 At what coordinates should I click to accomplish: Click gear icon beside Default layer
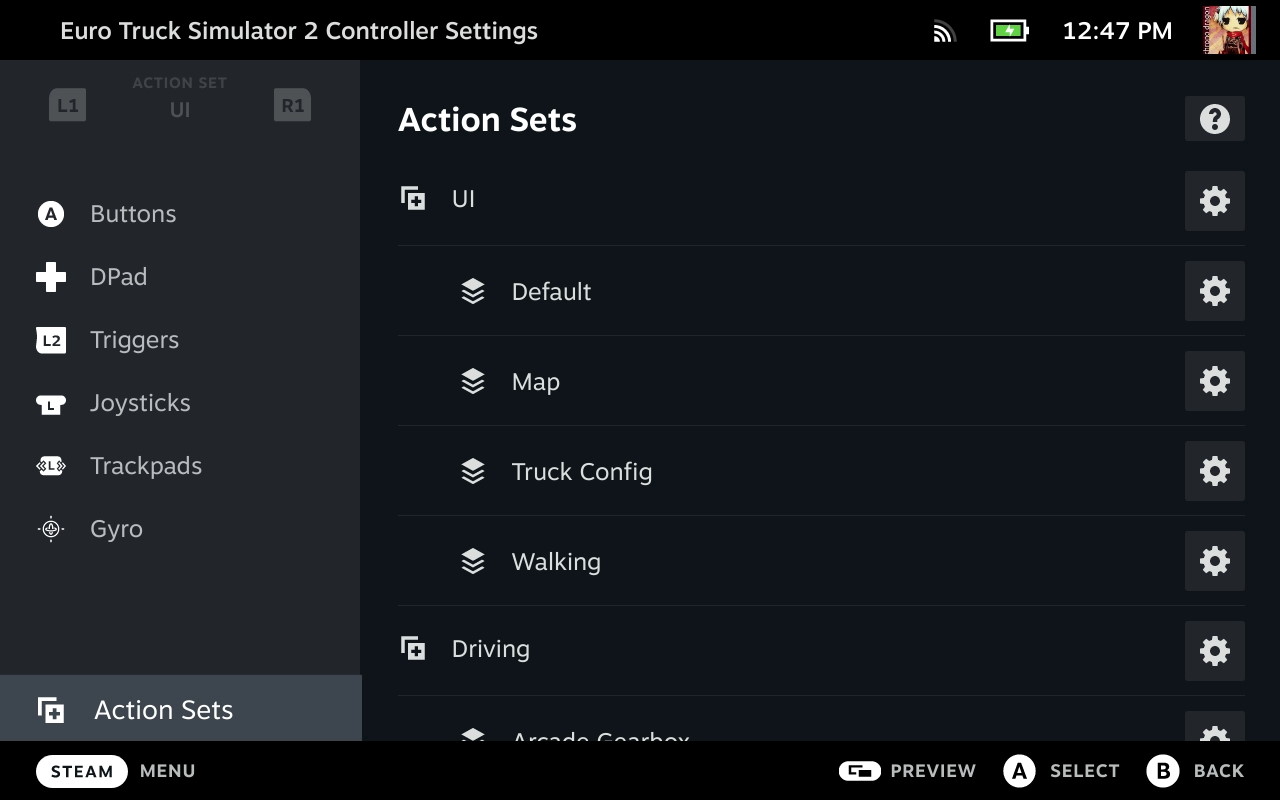[1214, 291]
